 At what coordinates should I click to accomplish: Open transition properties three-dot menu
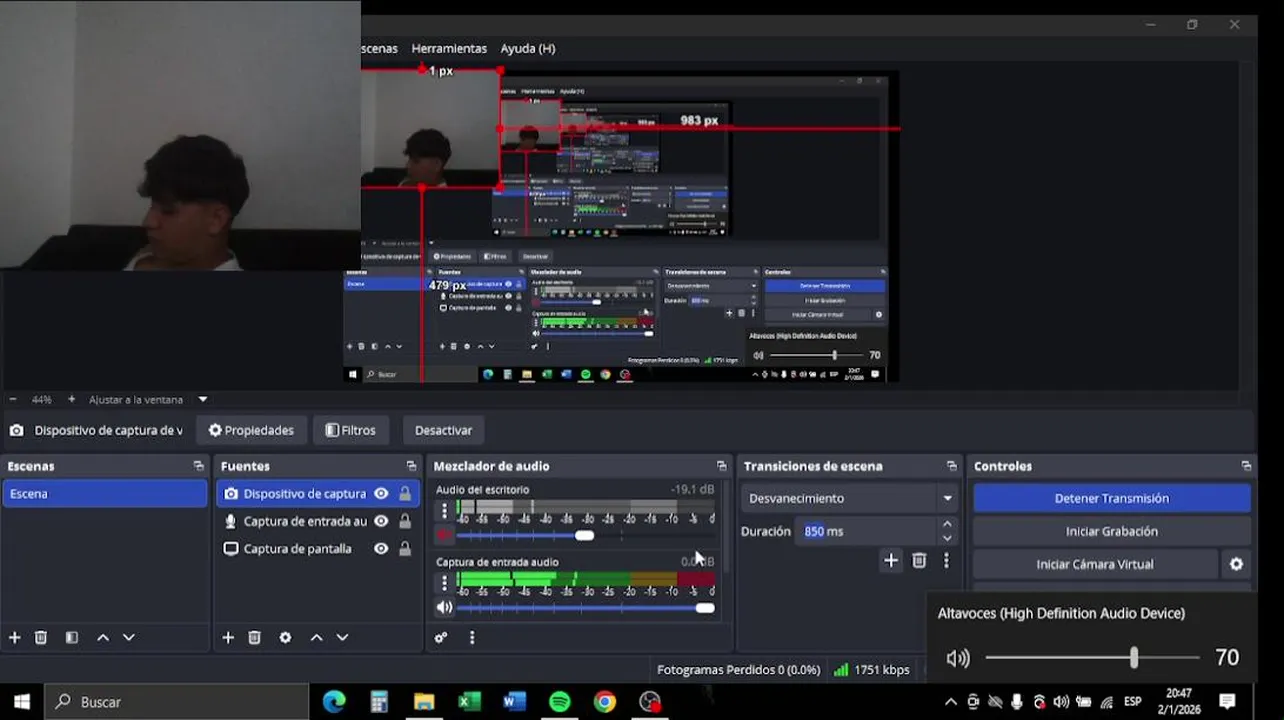pos(946,561)
